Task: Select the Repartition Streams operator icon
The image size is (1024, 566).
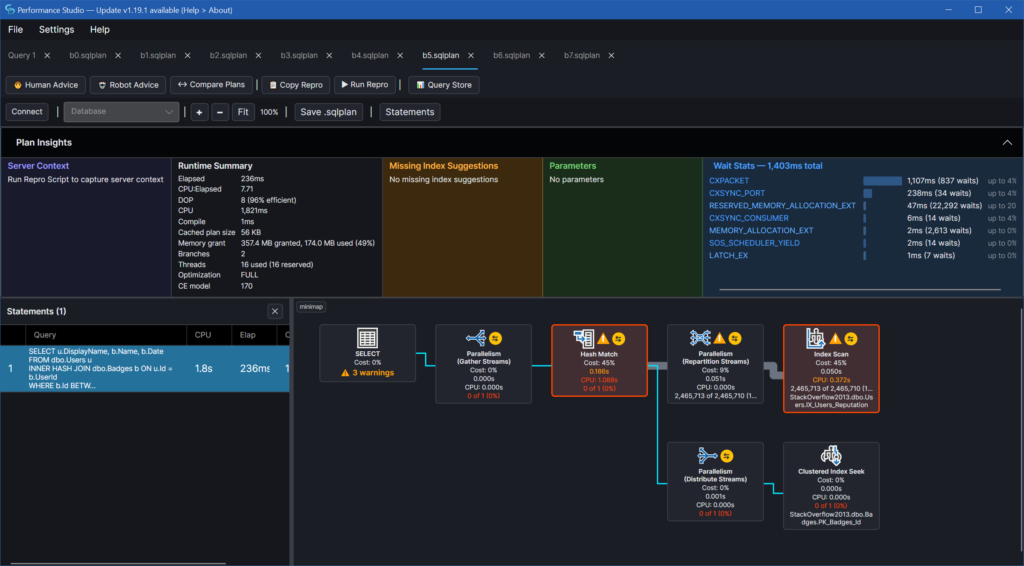Action: pyautogui.click(x=699, y=338)
